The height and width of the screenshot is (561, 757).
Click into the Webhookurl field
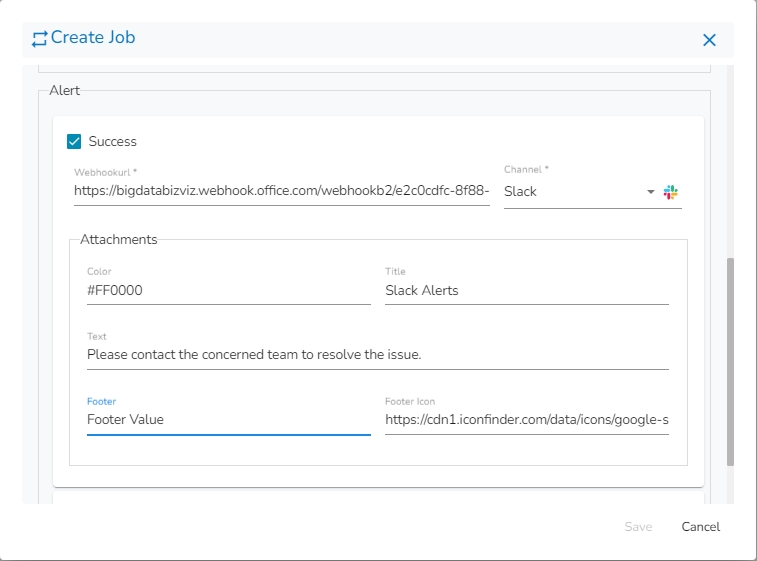click(x=281, y=191)
